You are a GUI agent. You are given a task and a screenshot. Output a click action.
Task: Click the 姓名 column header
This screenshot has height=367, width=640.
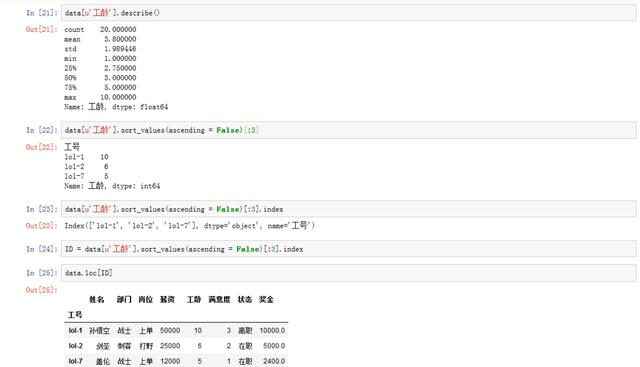click(96, 300)
